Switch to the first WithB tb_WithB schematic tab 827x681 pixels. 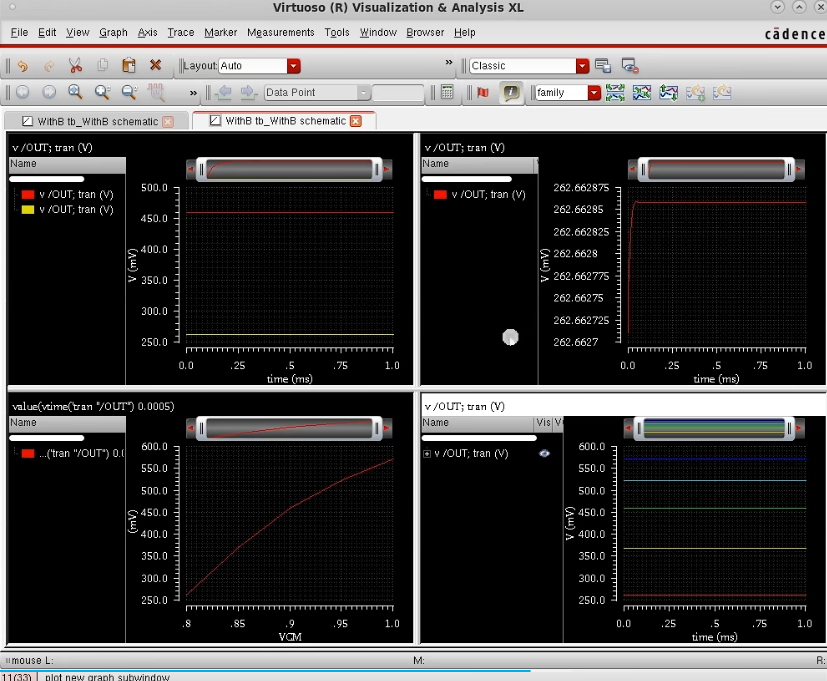pos(90,121)
